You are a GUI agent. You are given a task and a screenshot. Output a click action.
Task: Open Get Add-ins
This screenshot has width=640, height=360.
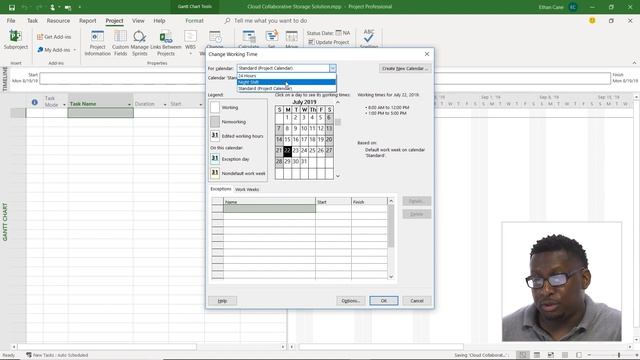tap(54, 37)
